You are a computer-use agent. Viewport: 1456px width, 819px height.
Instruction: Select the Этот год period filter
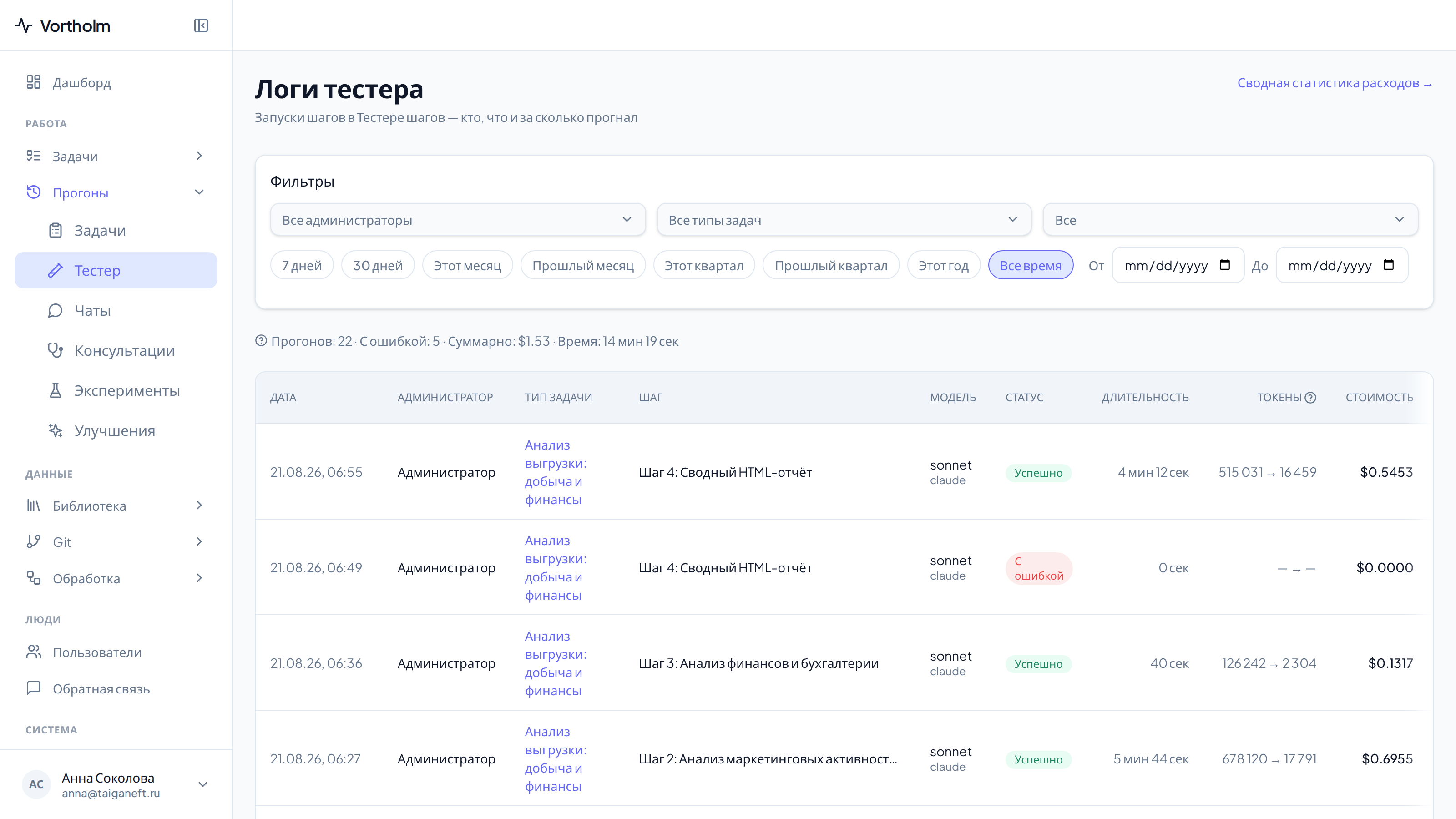coord(943,265)
